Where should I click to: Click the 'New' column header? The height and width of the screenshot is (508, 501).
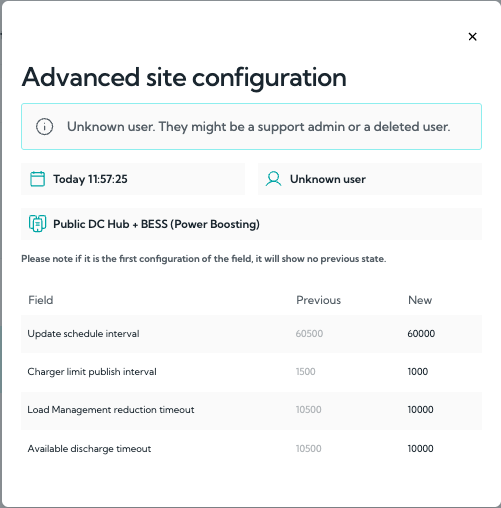[x=420, y=300]
